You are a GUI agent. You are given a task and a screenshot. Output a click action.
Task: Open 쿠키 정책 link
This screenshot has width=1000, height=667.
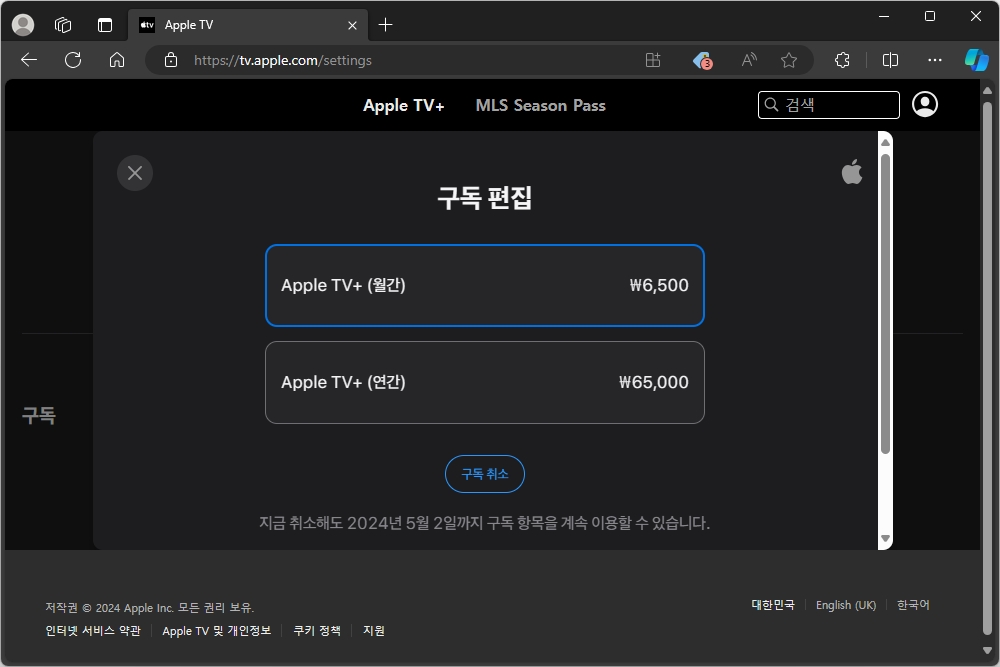pyautogui.click(x=317, y=631)
